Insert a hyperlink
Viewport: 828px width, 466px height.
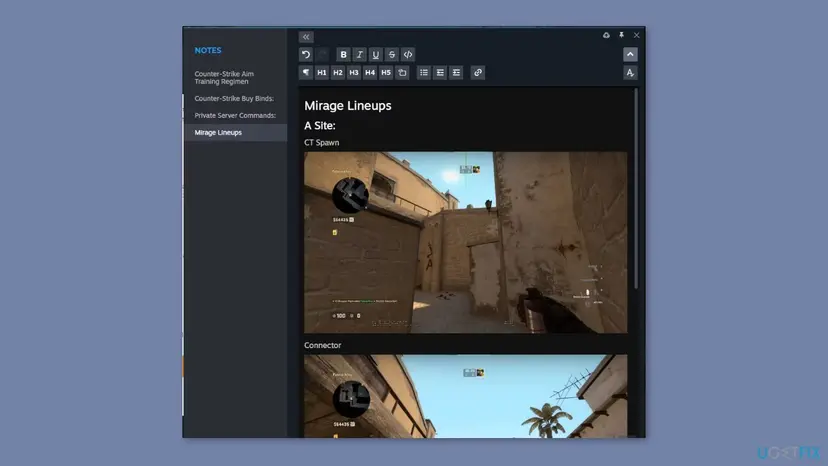coord(478,72)
